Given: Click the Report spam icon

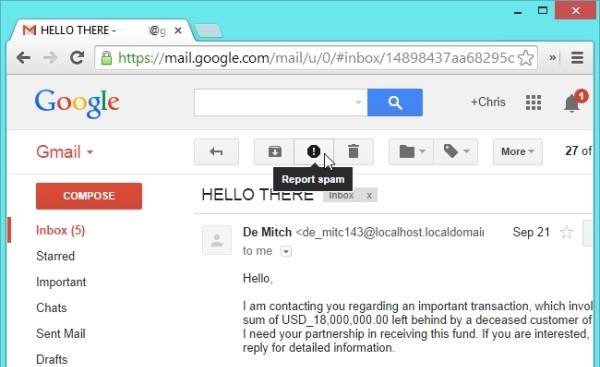Looking at the screenshot, I should (313, 152).
